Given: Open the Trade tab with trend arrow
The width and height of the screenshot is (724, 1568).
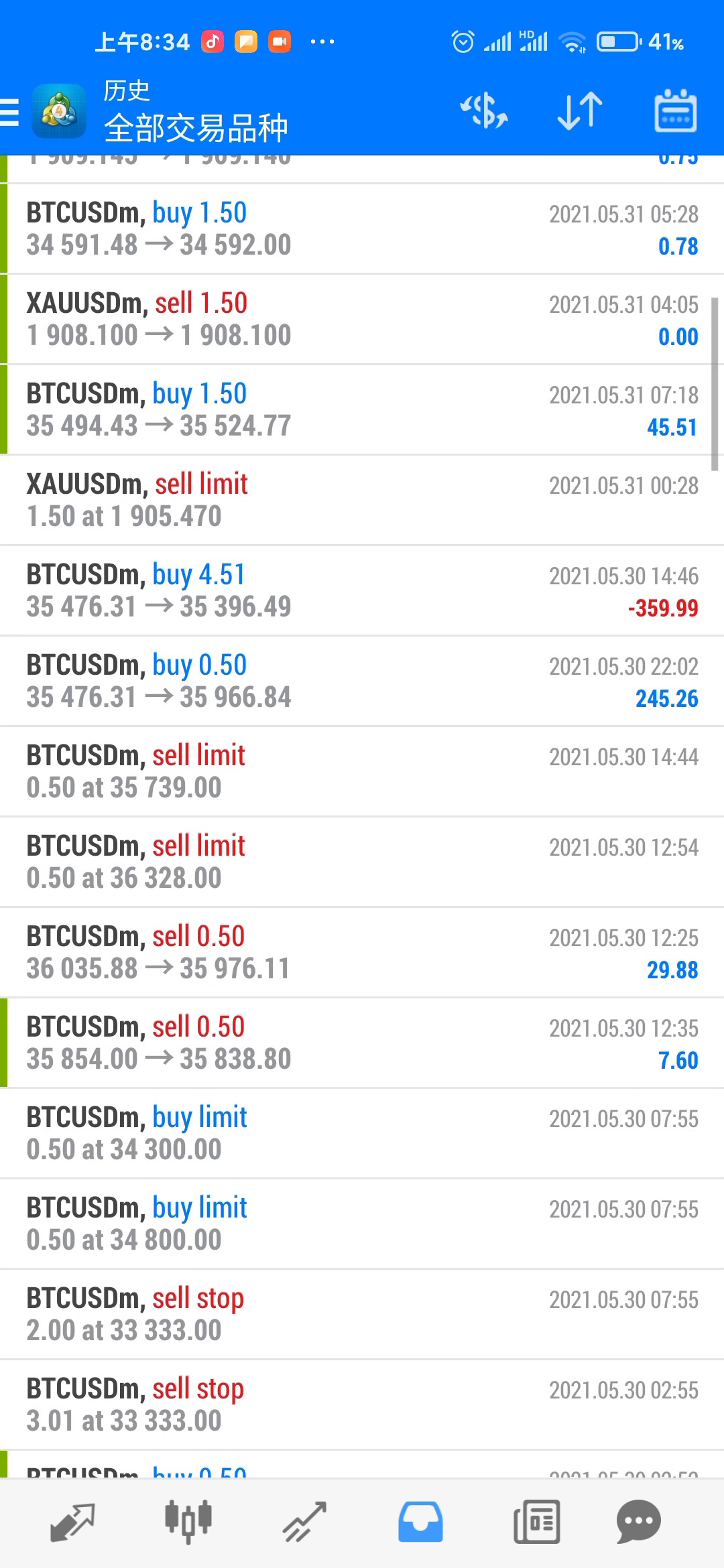Looking at the screenshot, I should click(x=304, y=1522).
